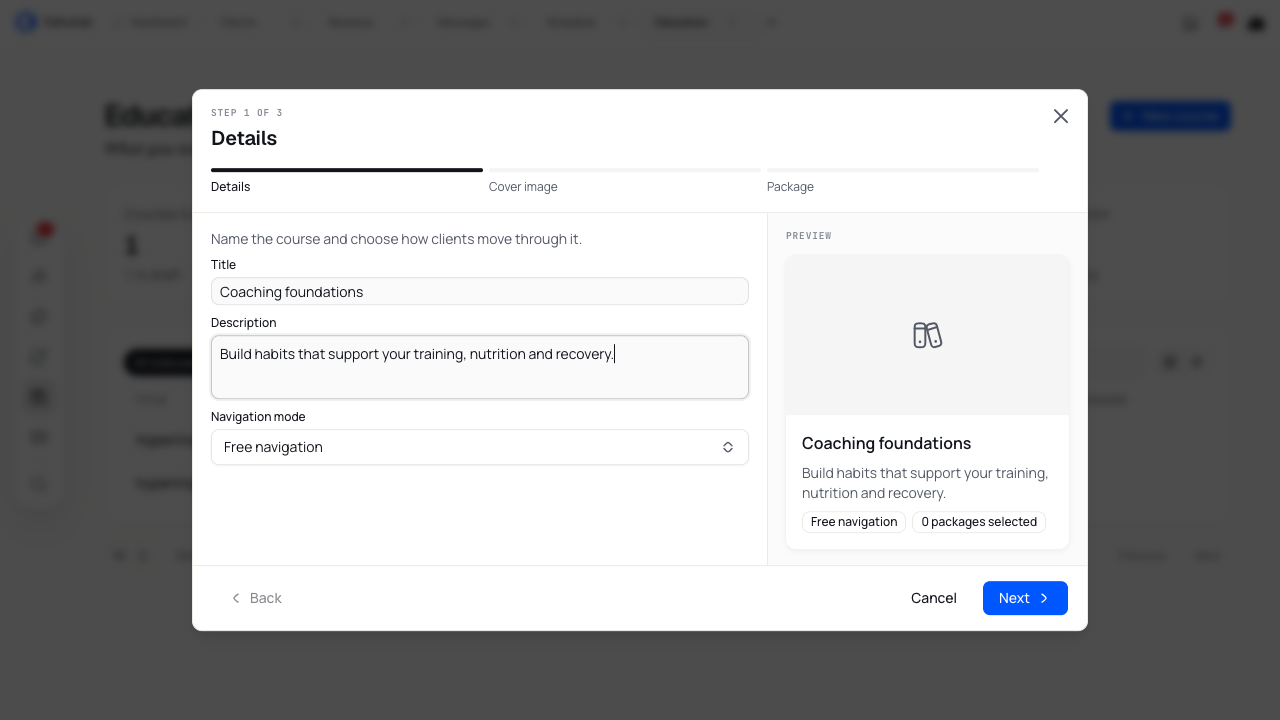Click the preview heading "Coaching foundations"

886,443
